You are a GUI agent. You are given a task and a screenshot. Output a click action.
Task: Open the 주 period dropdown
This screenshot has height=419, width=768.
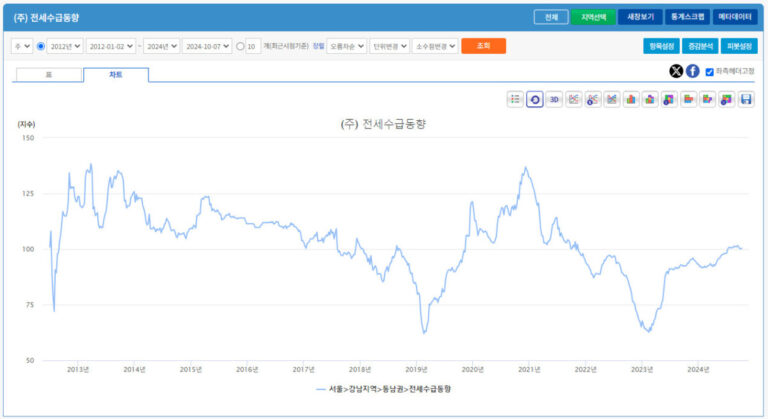pyautogui.click(x=22, y=46)
